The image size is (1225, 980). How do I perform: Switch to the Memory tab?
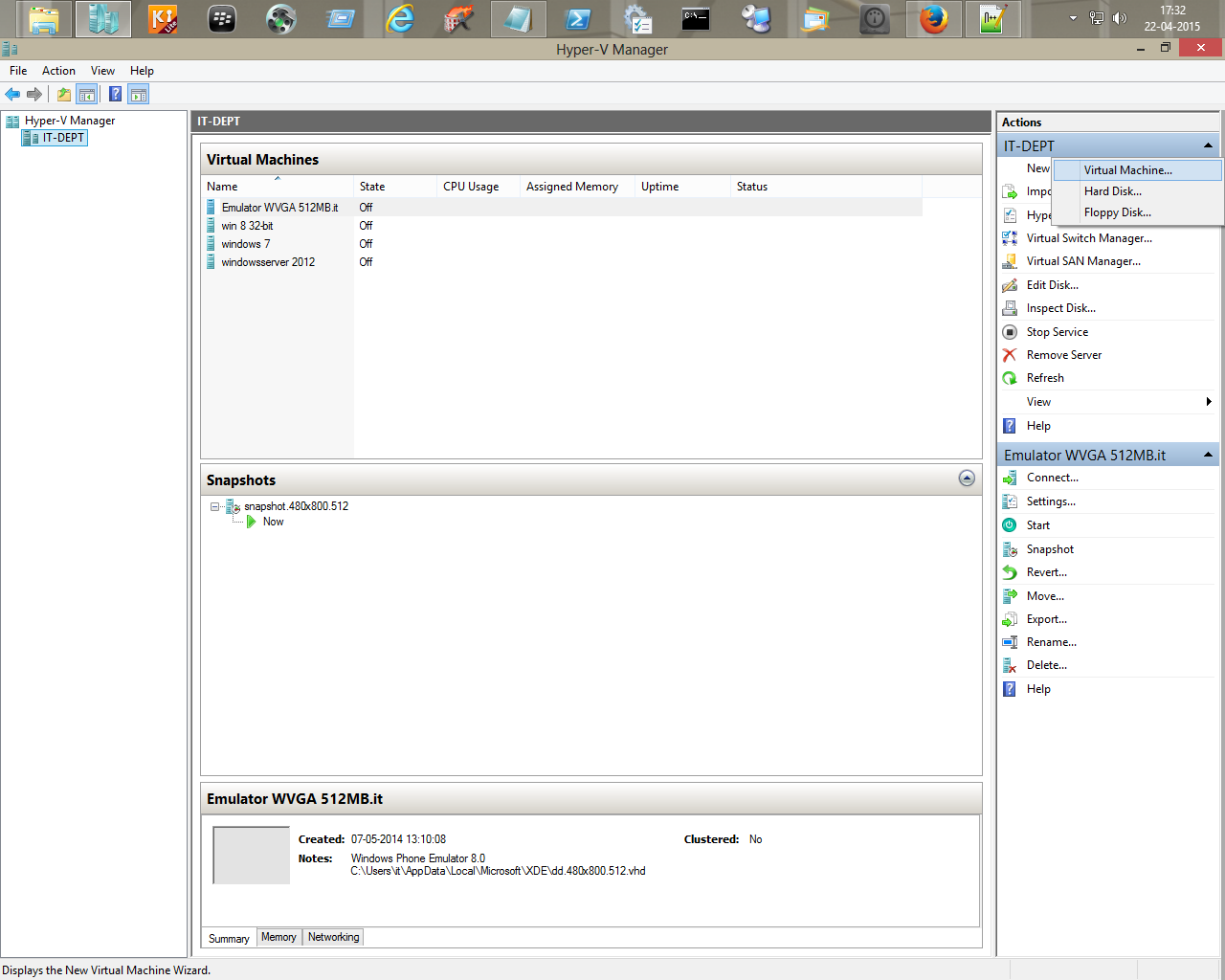278,938
